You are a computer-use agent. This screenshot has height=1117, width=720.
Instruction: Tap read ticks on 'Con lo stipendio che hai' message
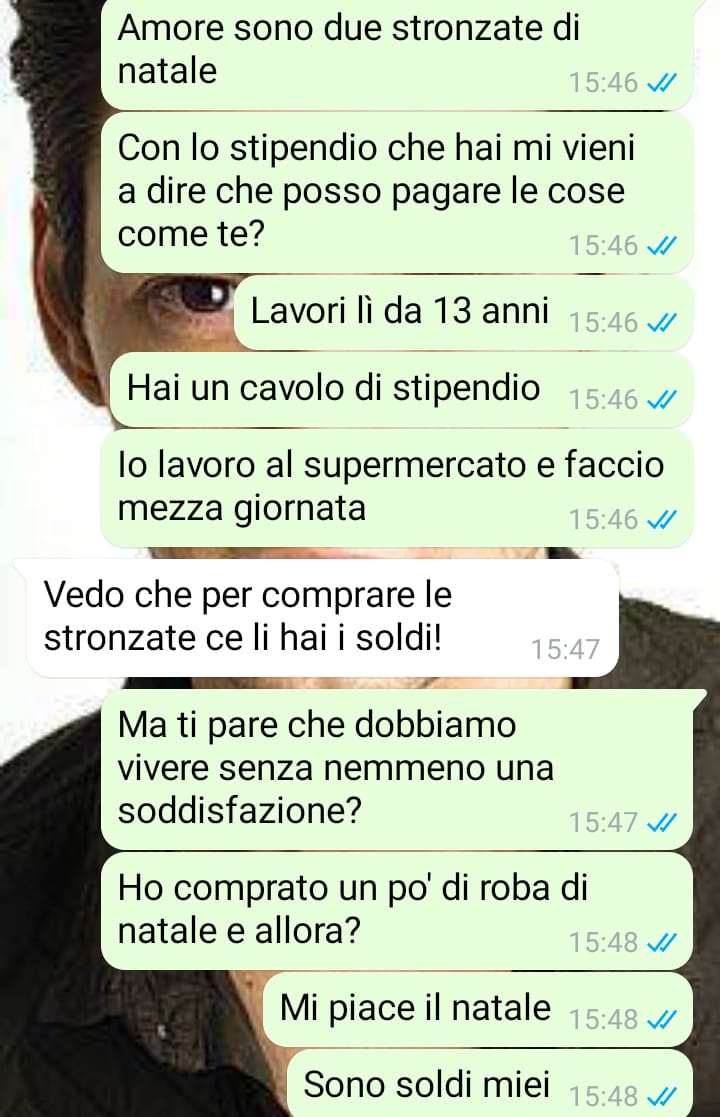661,246
